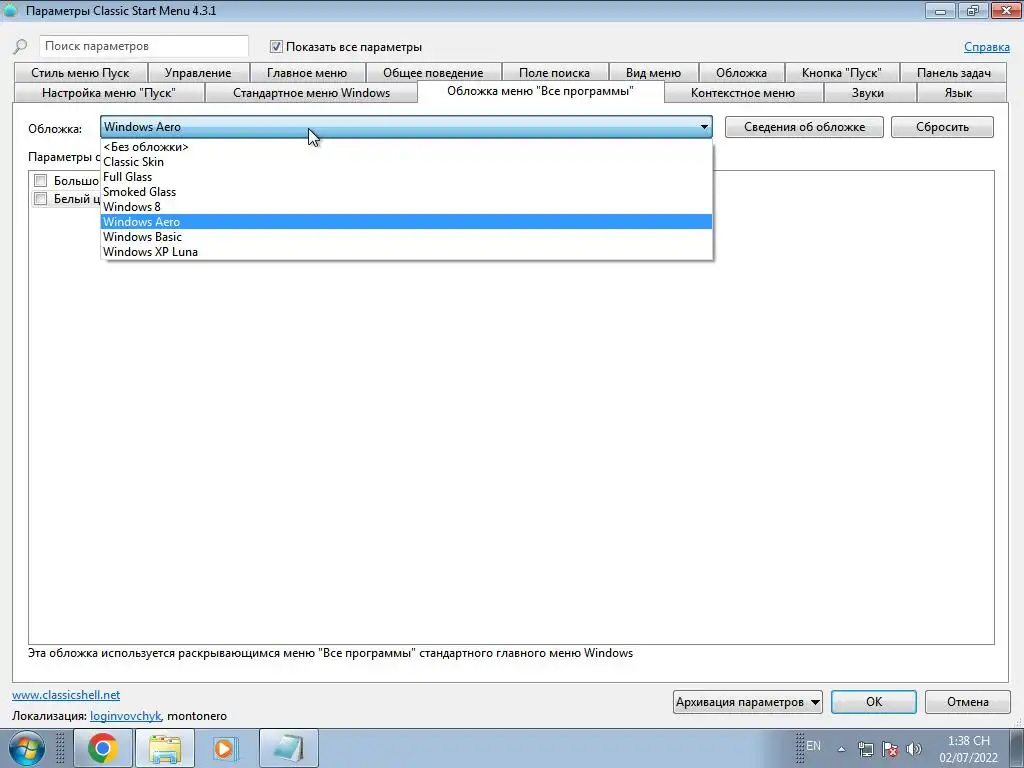Open 'Панель задач' tab
Screen dimensions: 1024x768
click(953, 72)
